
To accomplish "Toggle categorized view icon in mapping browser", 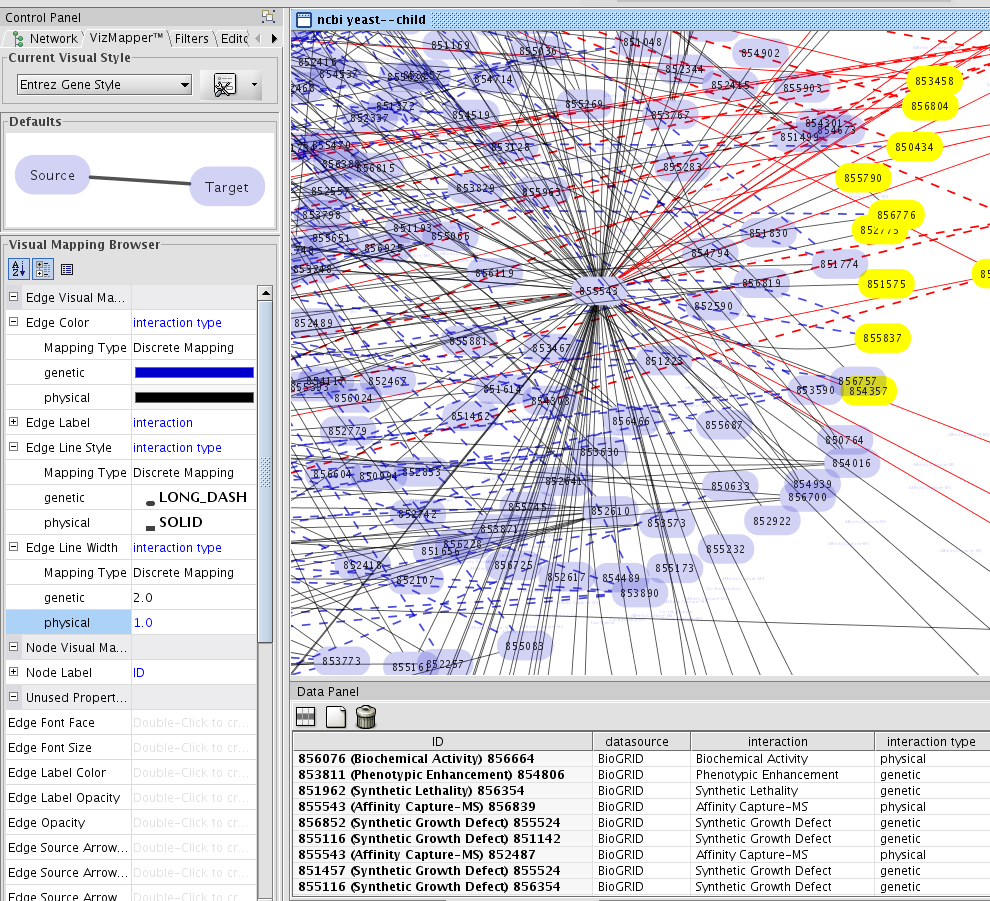I will [x=43, y=269].
